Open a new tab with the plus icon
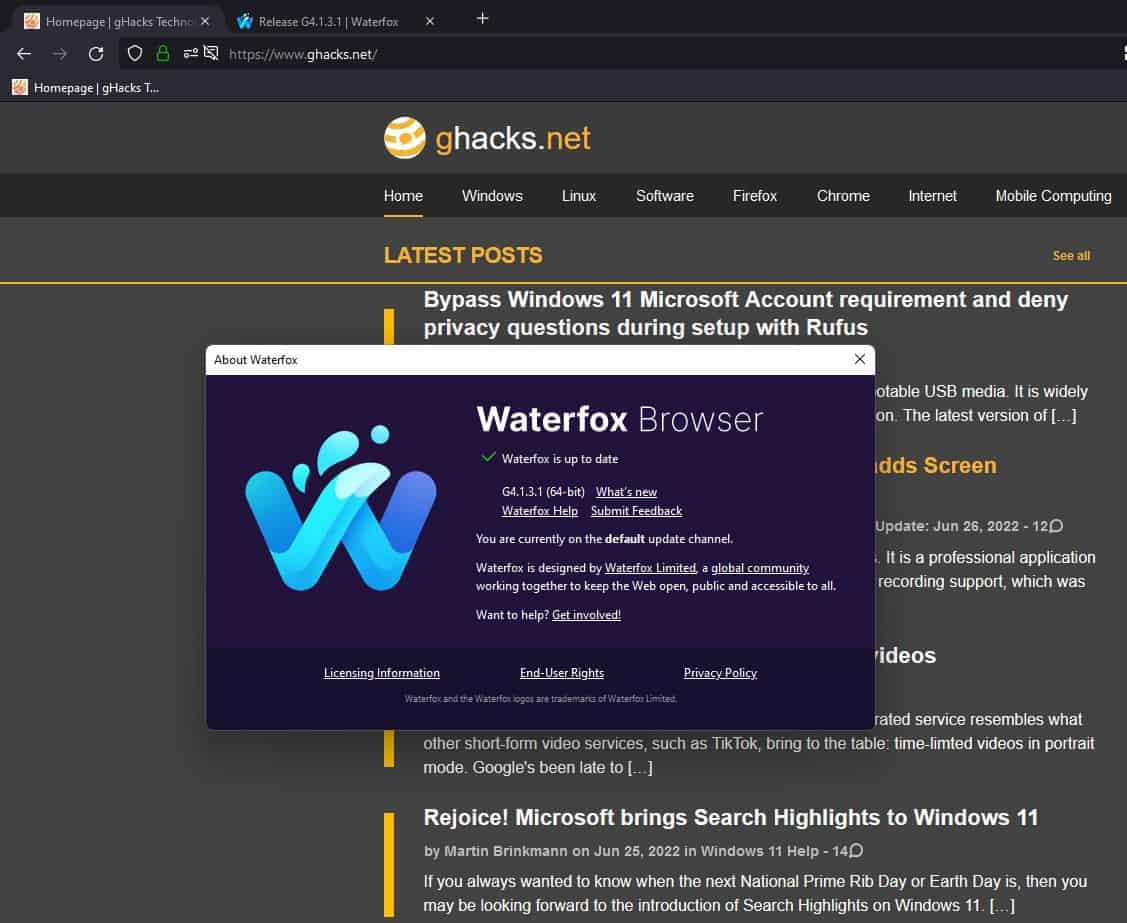The width and height of the screenshot is (1127, 923). point(482,19)
